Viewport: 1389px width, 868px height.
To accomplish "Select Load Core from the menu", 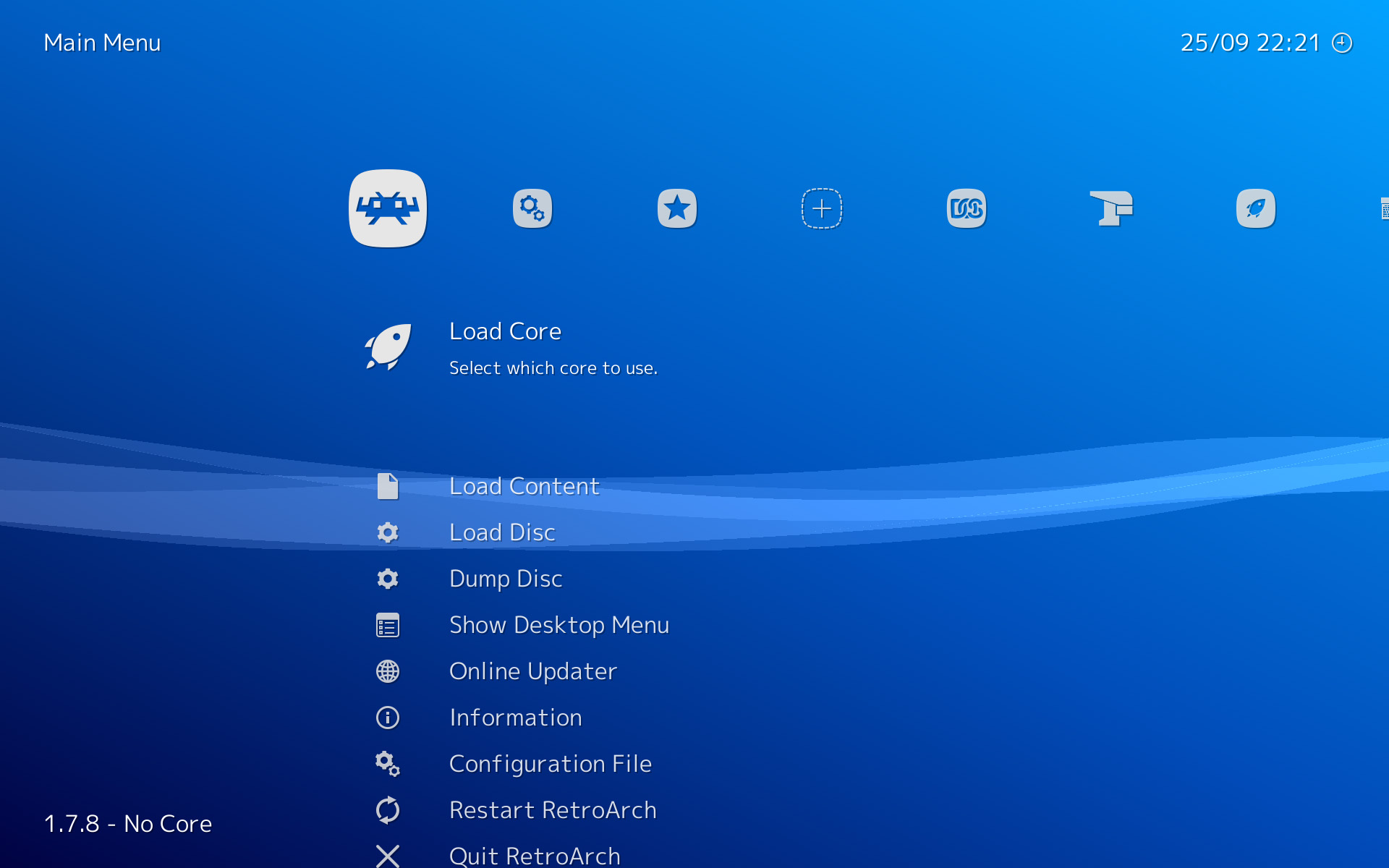I will (505, 331).
